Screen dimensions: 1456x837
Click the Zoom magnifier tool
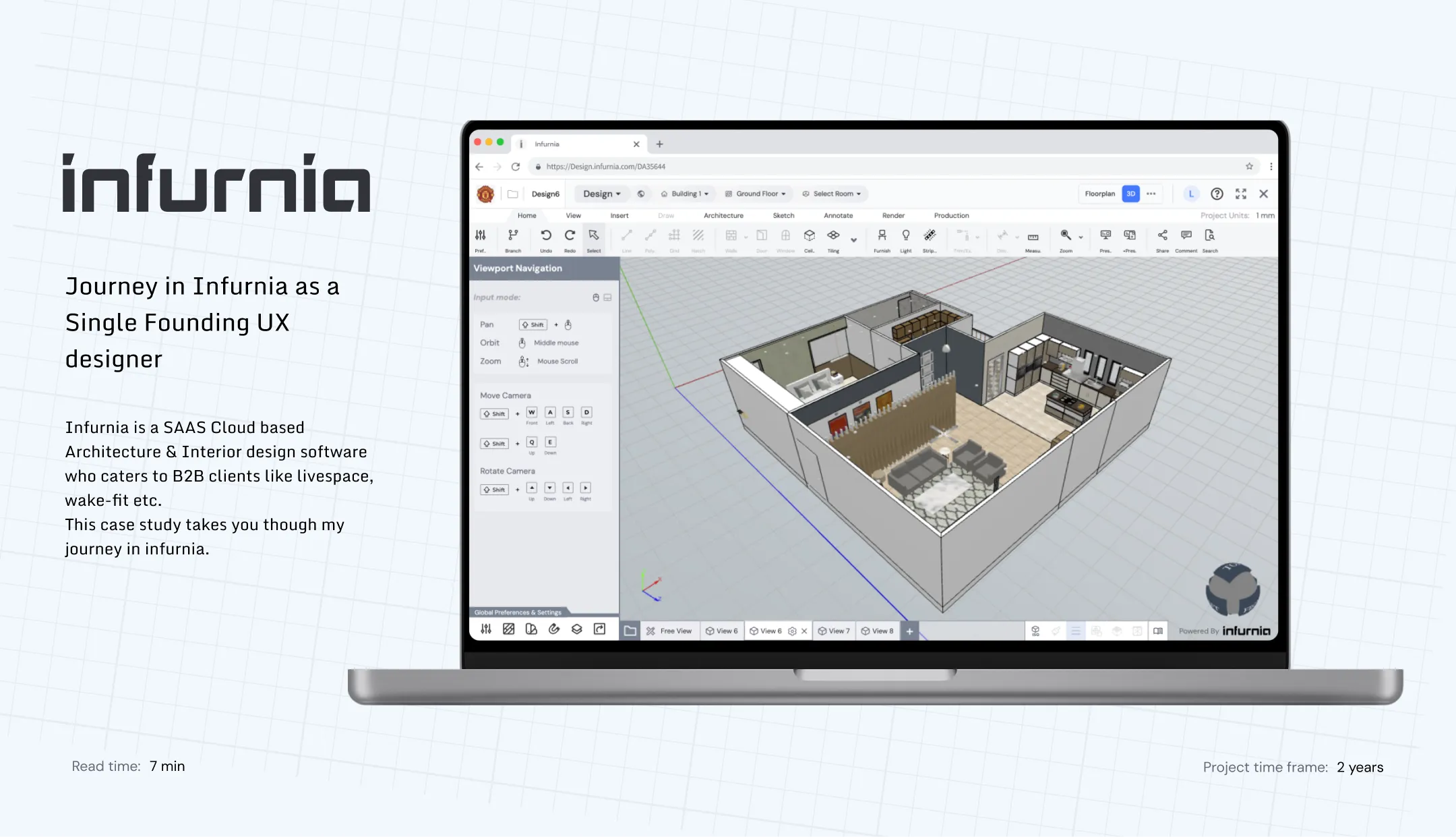click(x=1066, y=239)
